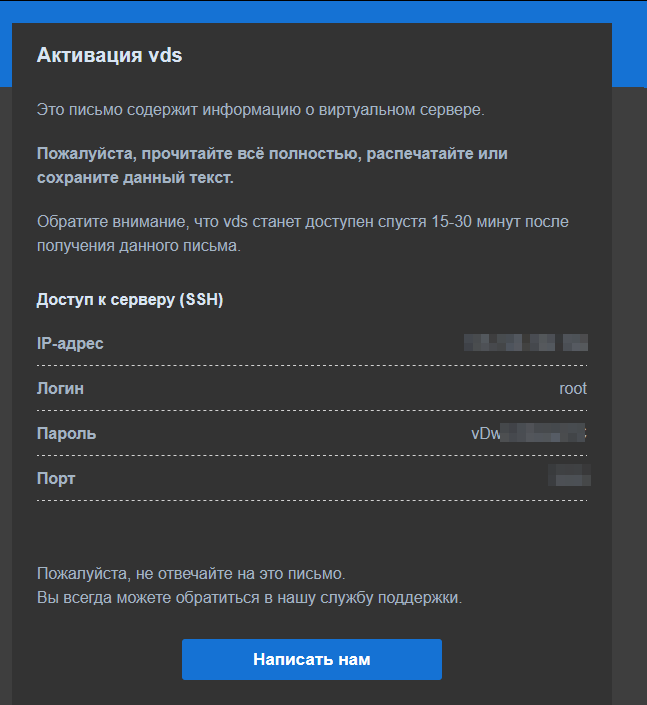Click the 'Активация vds' heading
This screenshot has height=705, width=647.
pyautogui.click(x=109, y=56)
